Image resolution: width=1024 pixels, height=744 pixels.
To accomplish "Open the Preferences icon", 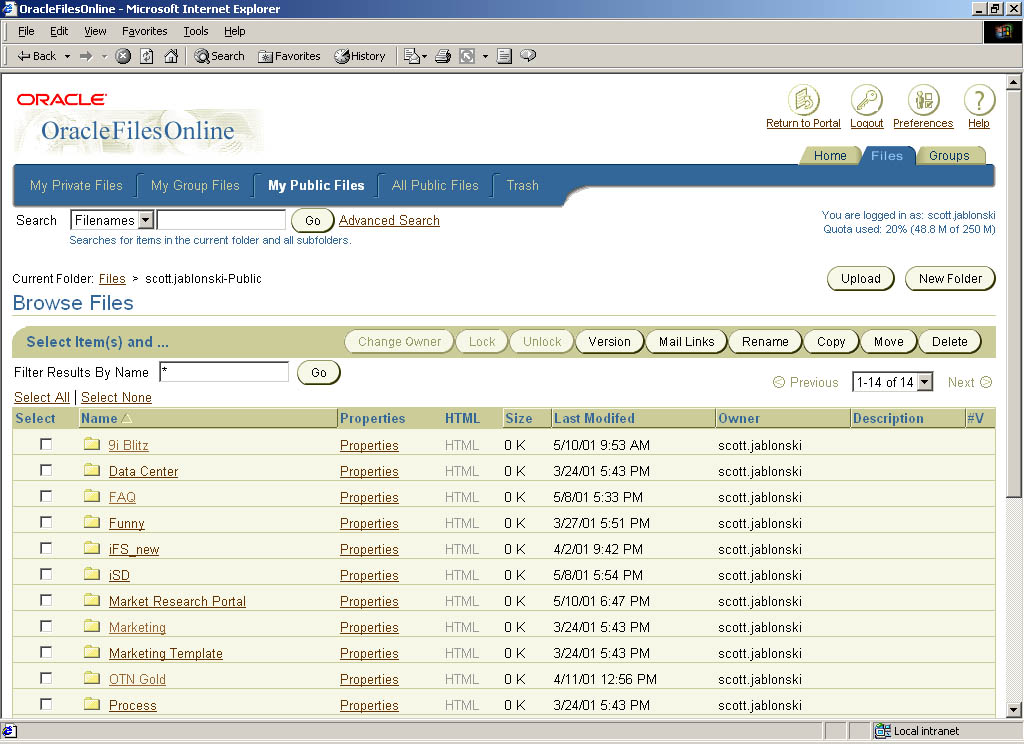I will [x=923, y=101].
